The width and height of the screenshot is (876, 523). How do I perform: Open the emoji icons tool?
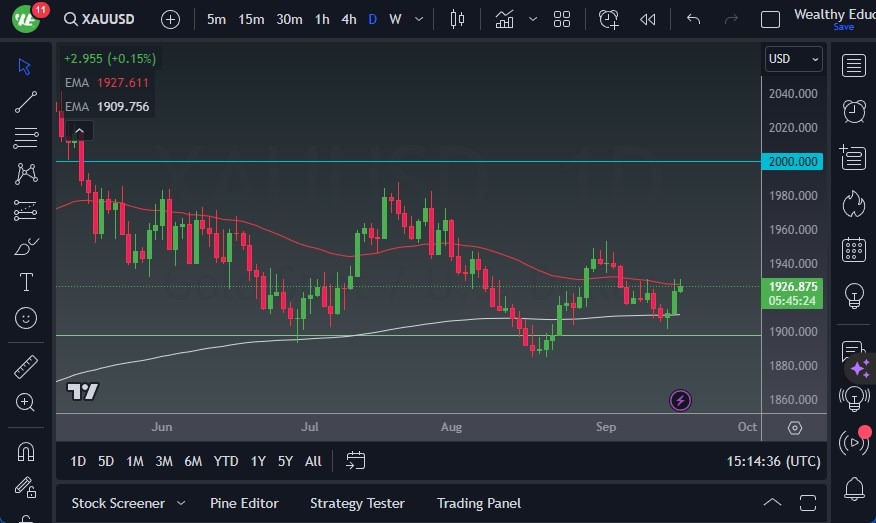pos(26,319)
